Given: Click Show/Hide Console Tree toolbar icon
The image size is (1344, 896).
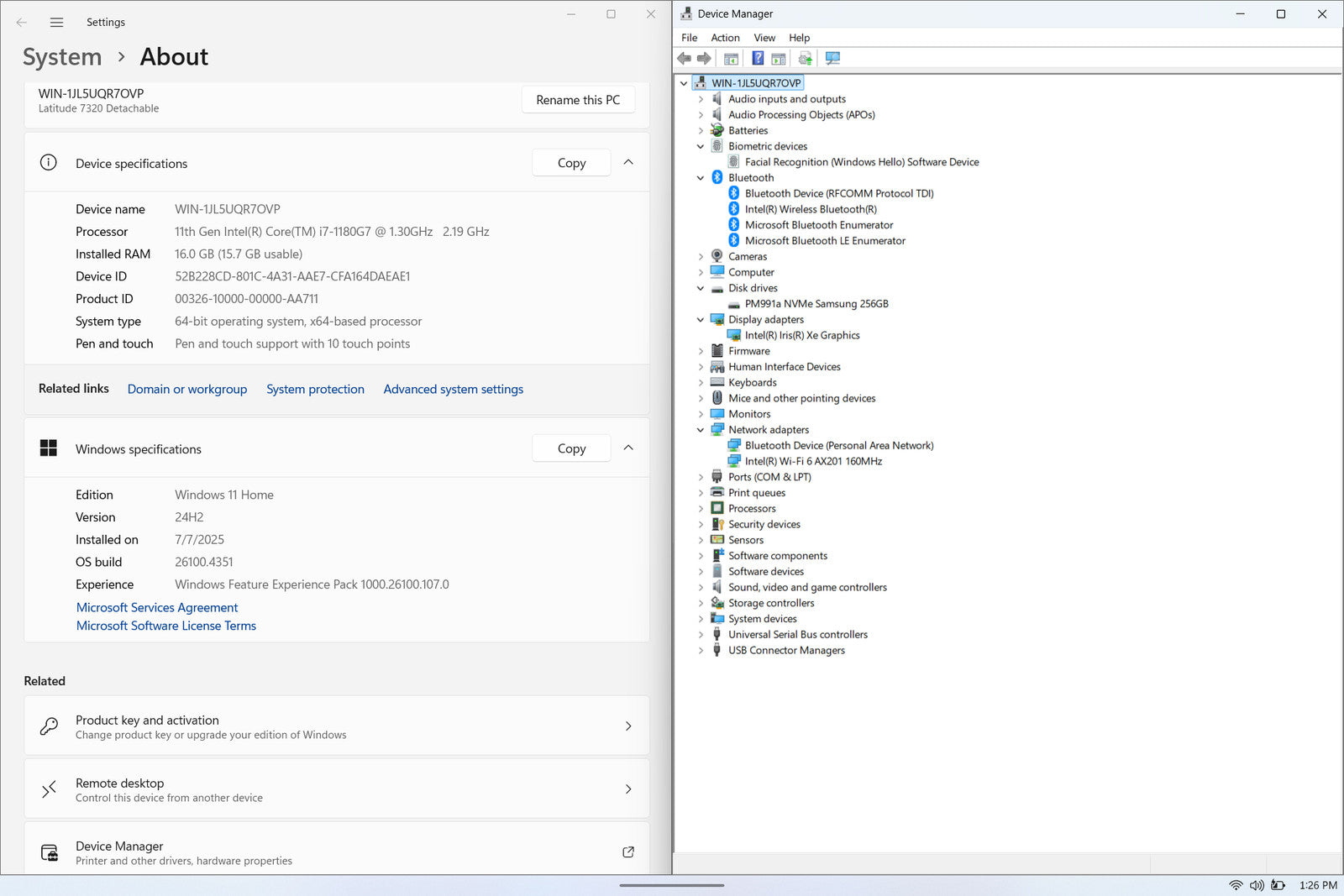Looking at the screenshot, I should 731,58.
